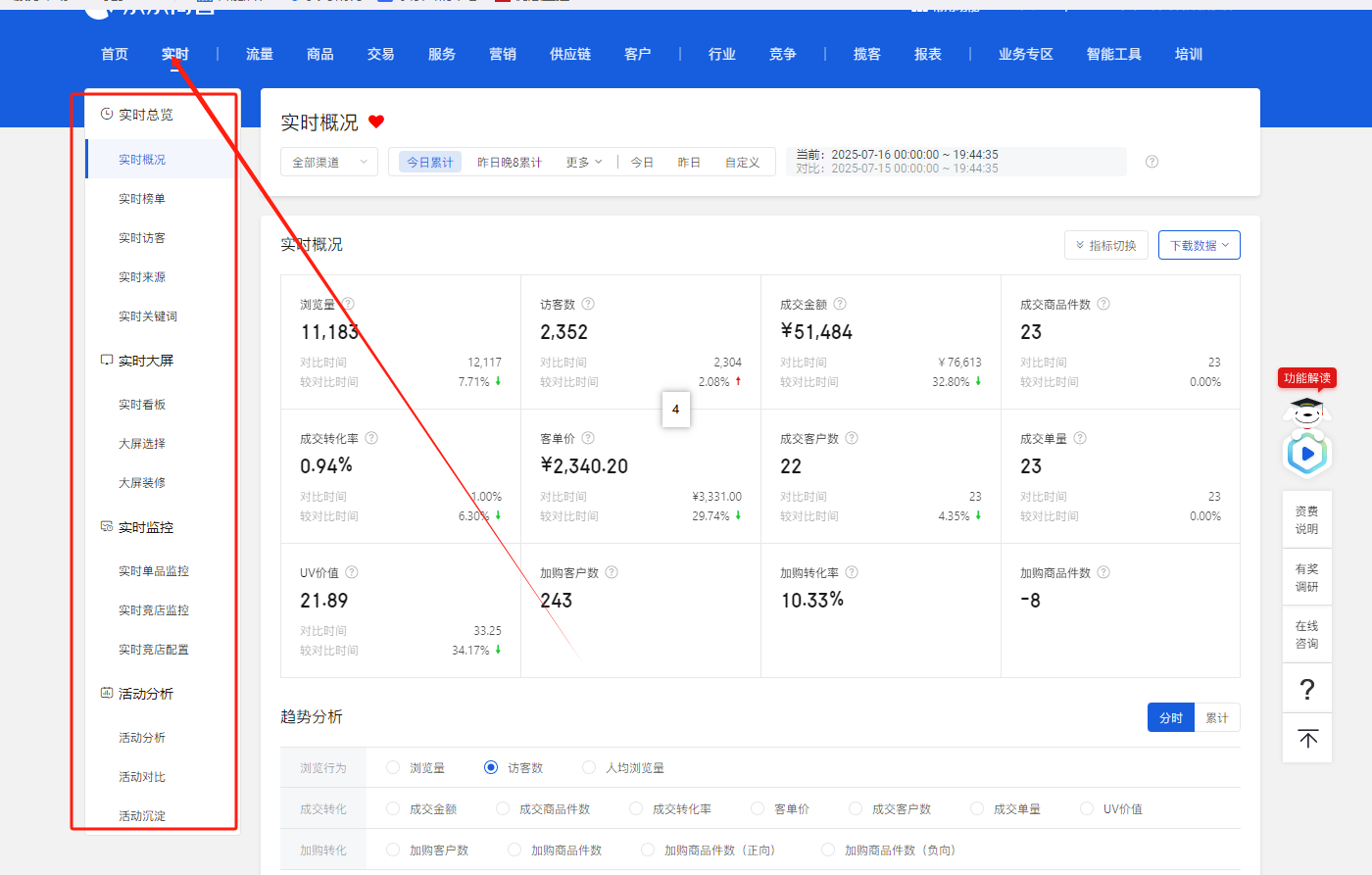Click the 指标切换 button

(1105, 245)
